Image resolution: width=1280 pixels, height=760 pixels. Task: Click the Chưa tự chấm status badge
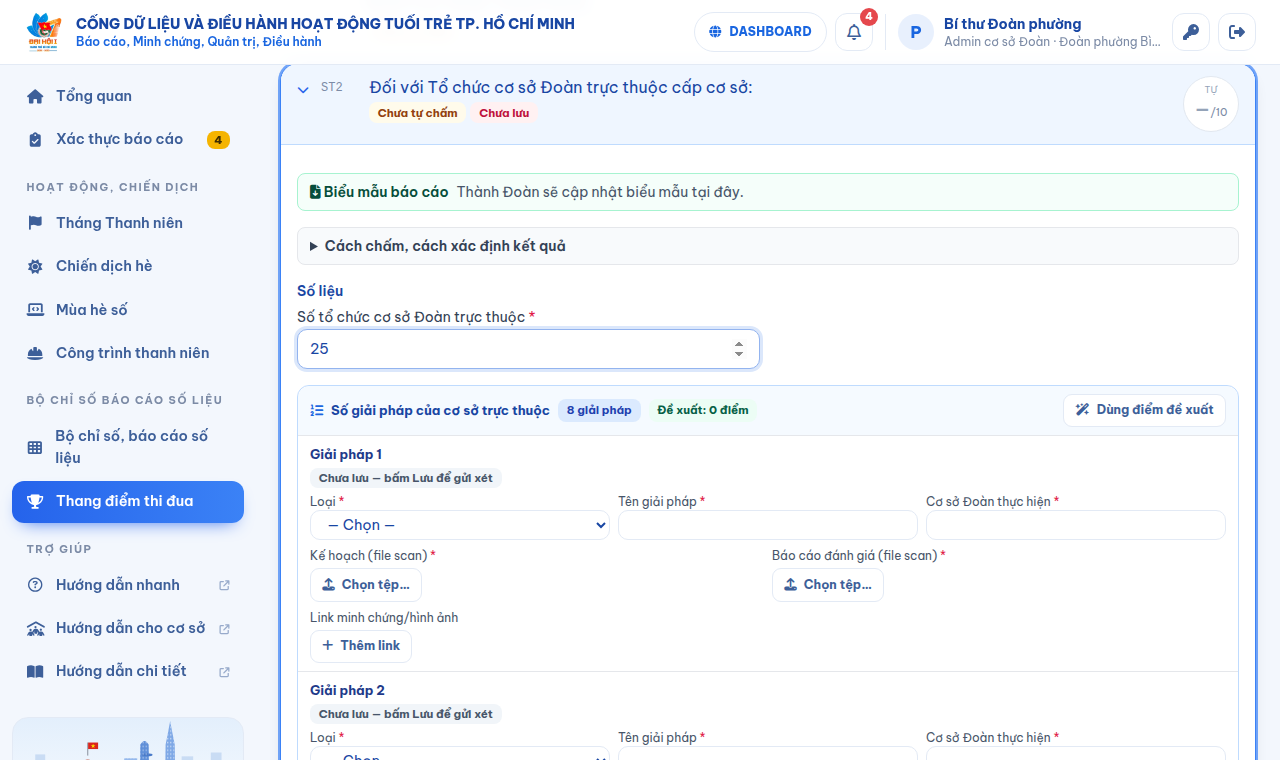(417, 113)
